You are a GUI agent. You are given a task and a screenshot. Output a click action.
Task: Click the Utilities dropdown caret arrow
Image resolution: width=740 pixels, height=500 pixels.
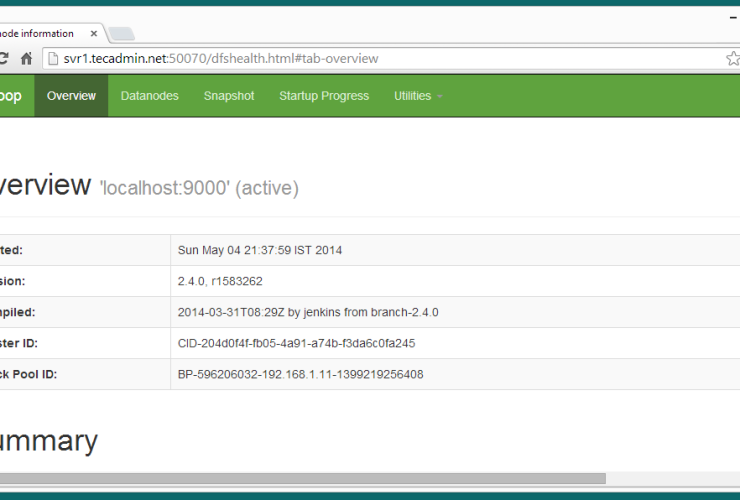click(439, 97)
